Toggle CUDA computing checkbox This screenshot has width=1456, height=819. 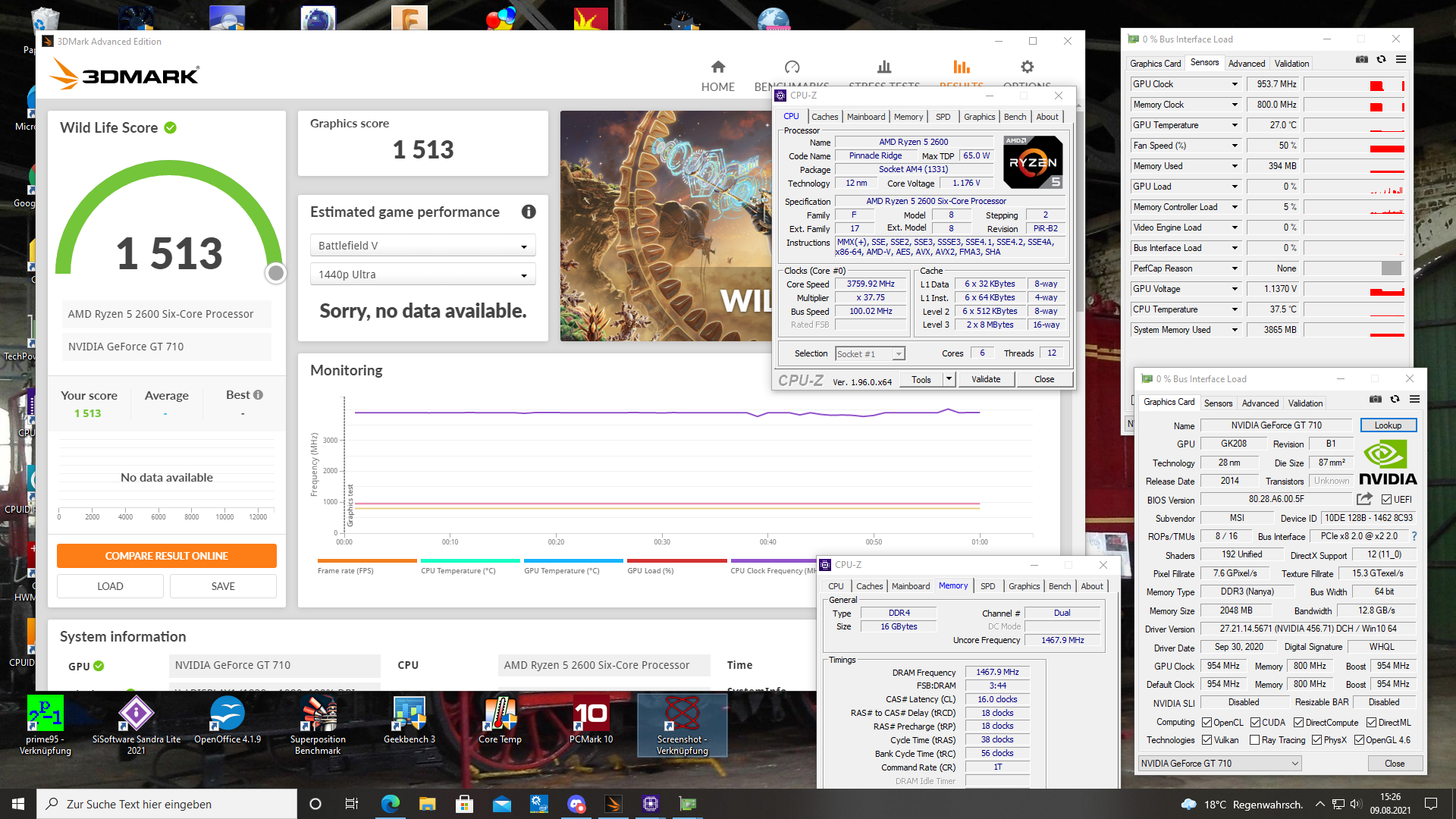point(1255,722)
